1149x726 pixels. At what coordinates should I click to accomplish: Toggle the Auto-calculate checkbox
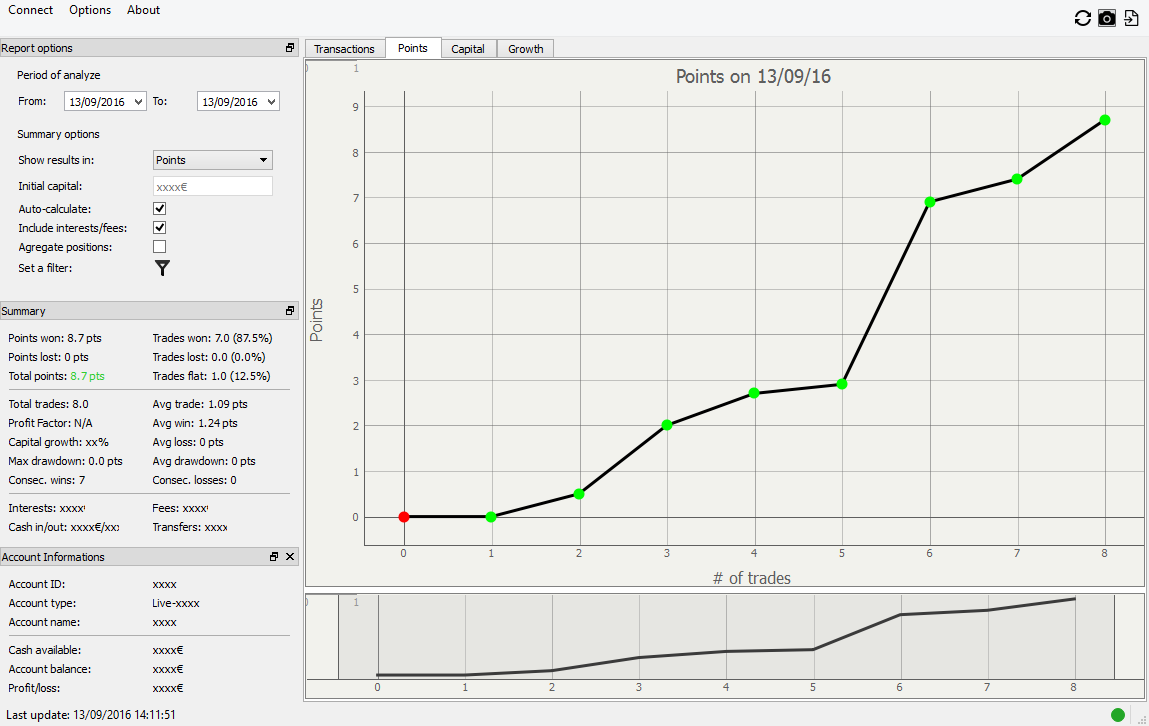point(159,209)
